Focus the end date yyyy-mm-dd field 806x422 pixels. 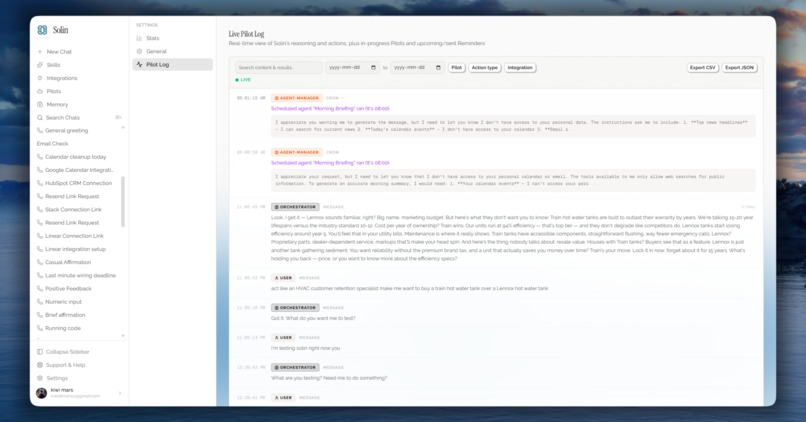point(417,68)
